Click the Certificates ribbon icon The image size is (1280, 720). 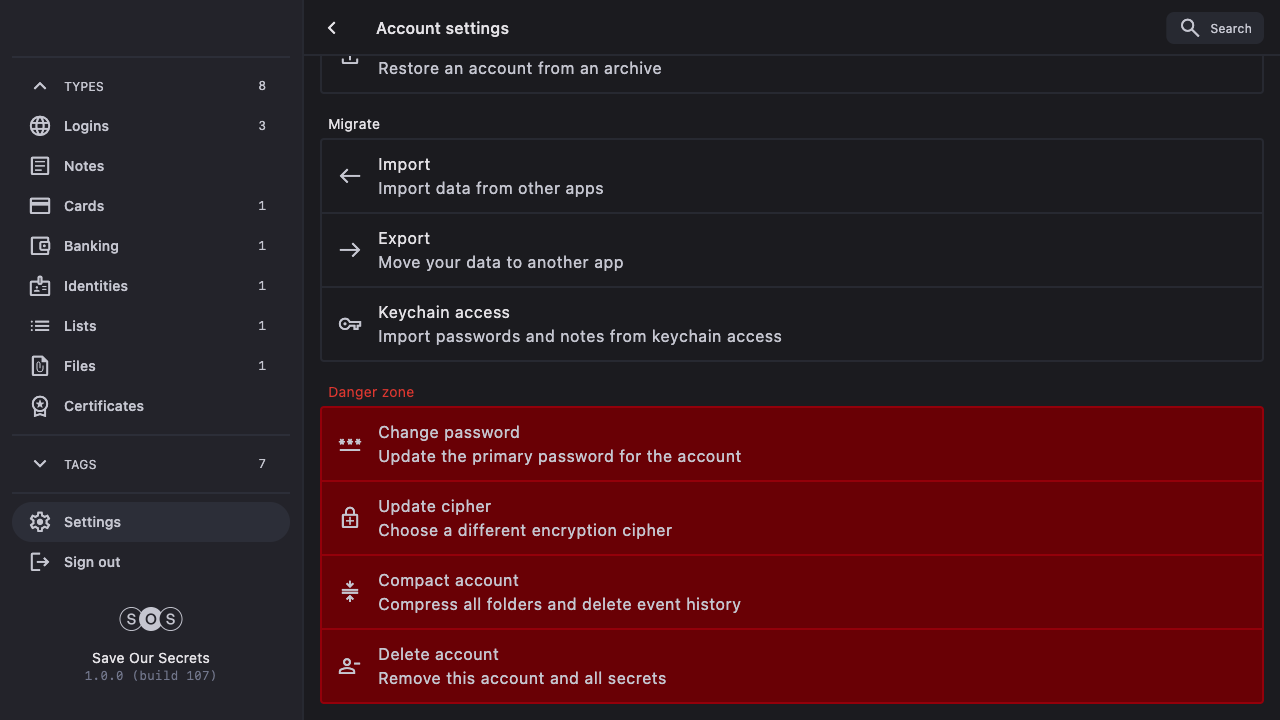coord(40,406)
